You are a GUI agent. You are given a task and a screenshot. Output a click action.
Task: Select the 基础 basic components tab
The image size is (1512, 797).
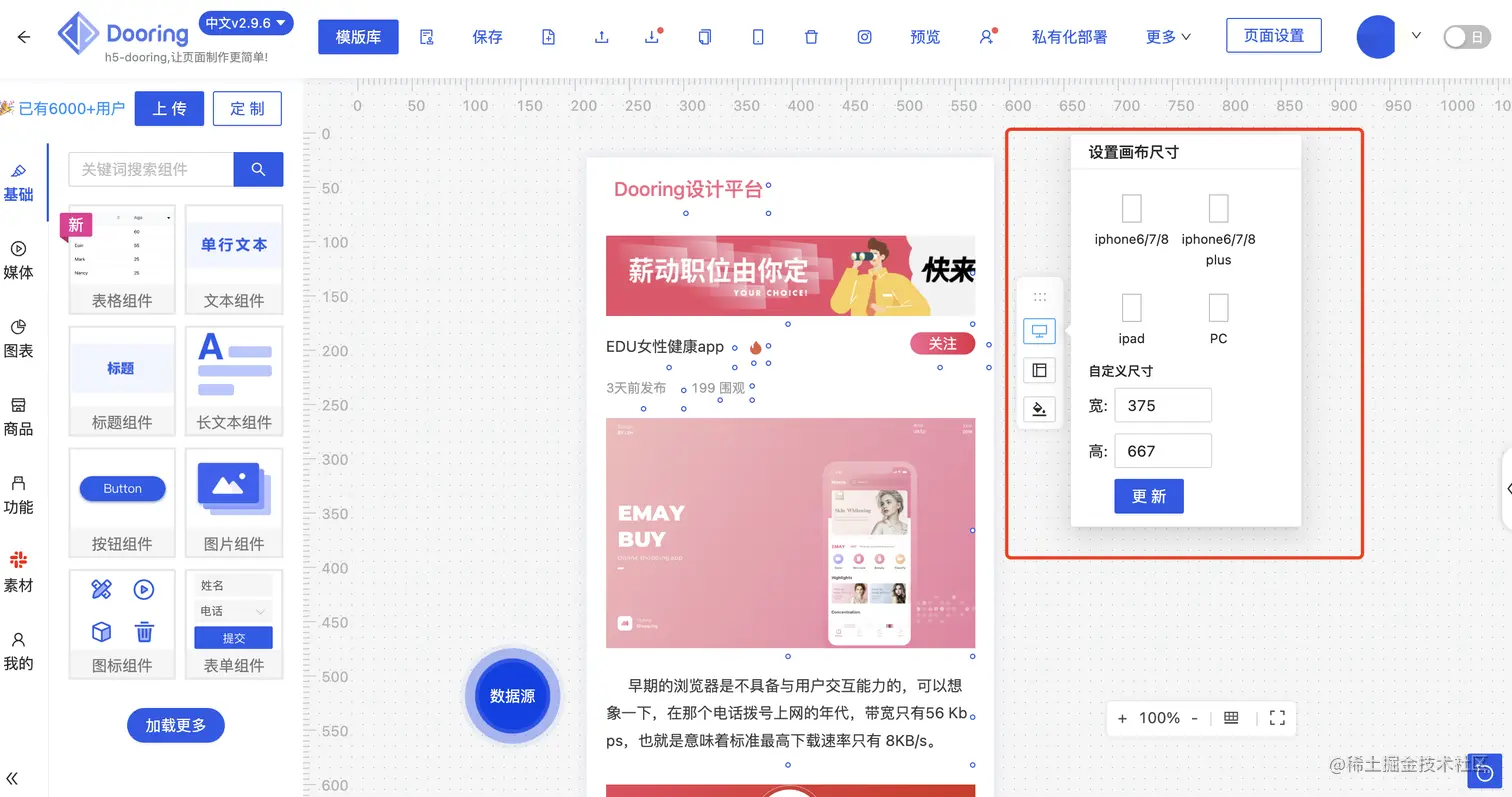(x=18, y=183)
